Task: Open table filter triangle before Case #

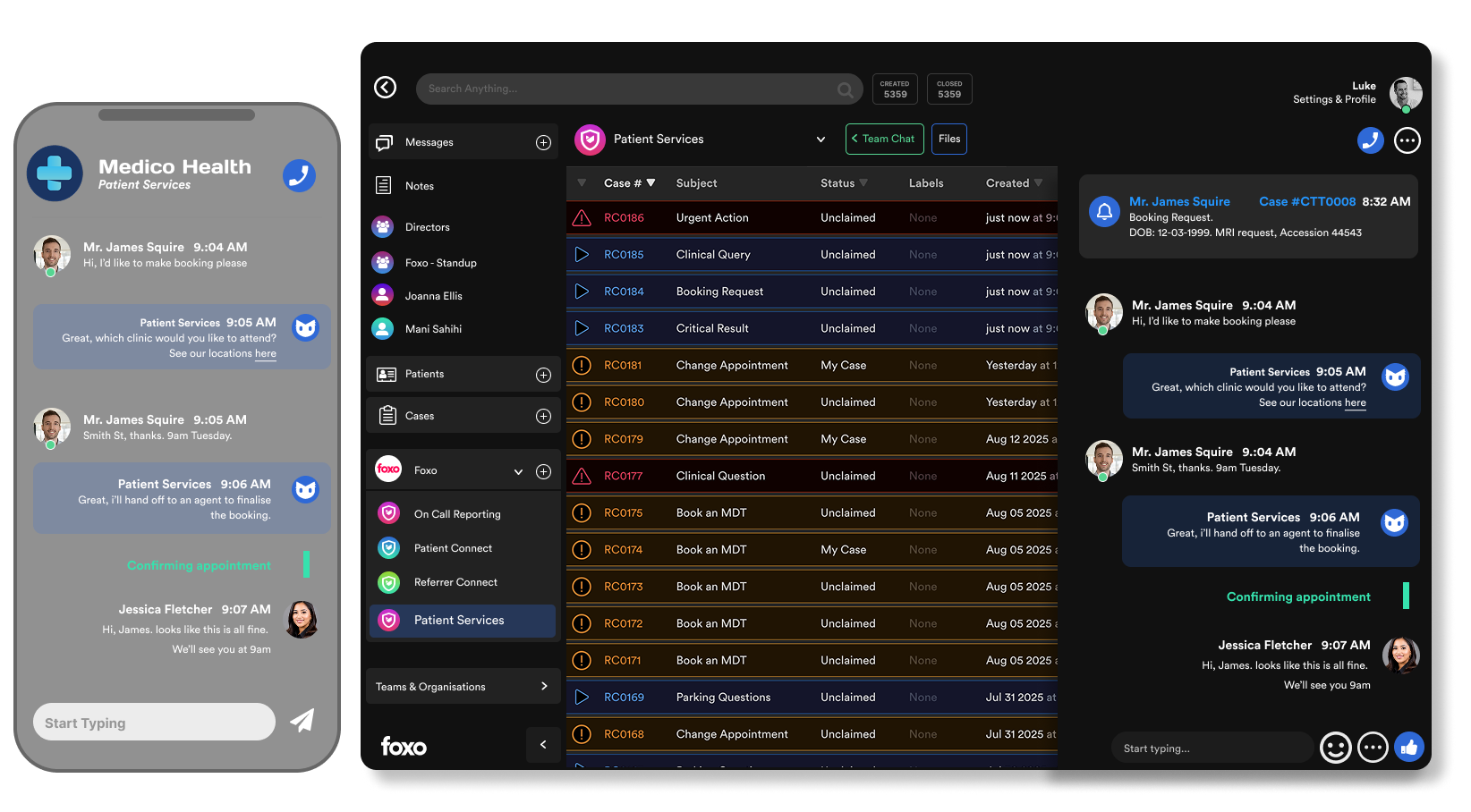Action: (x=582, y=182)
